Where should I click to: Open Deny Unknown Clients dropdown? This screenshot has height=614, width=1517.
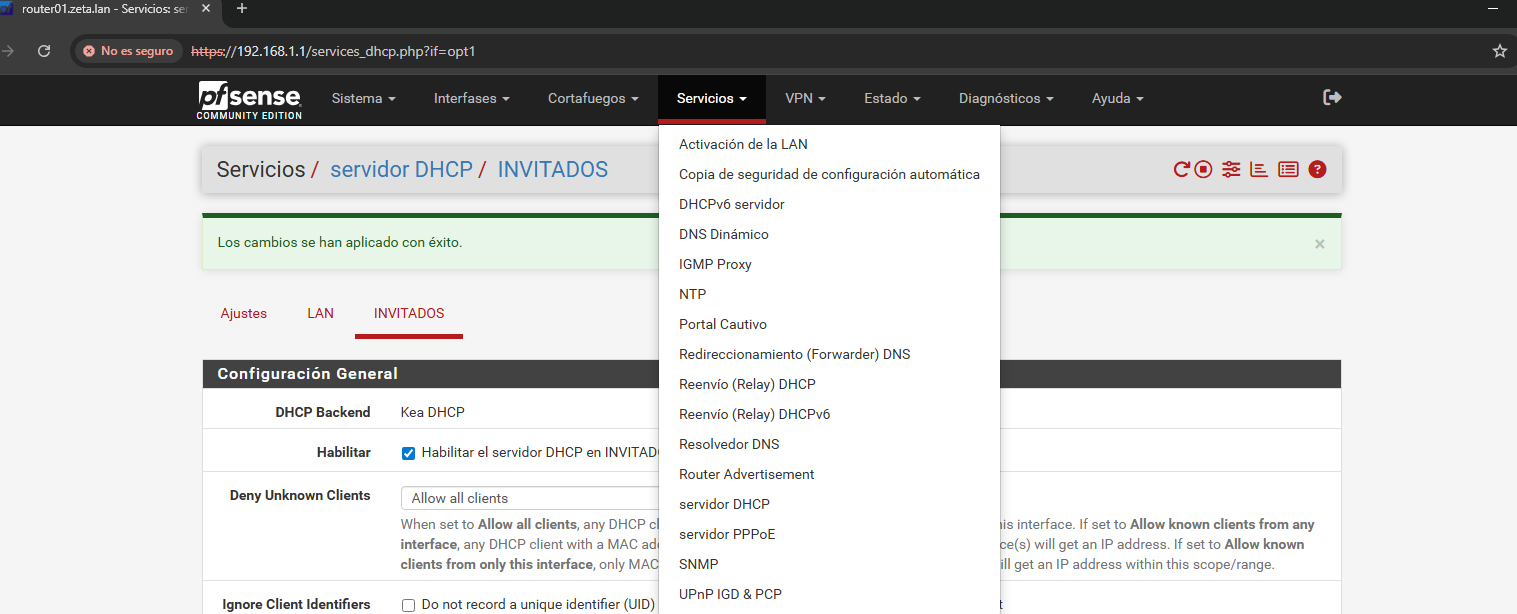[530, 498]
